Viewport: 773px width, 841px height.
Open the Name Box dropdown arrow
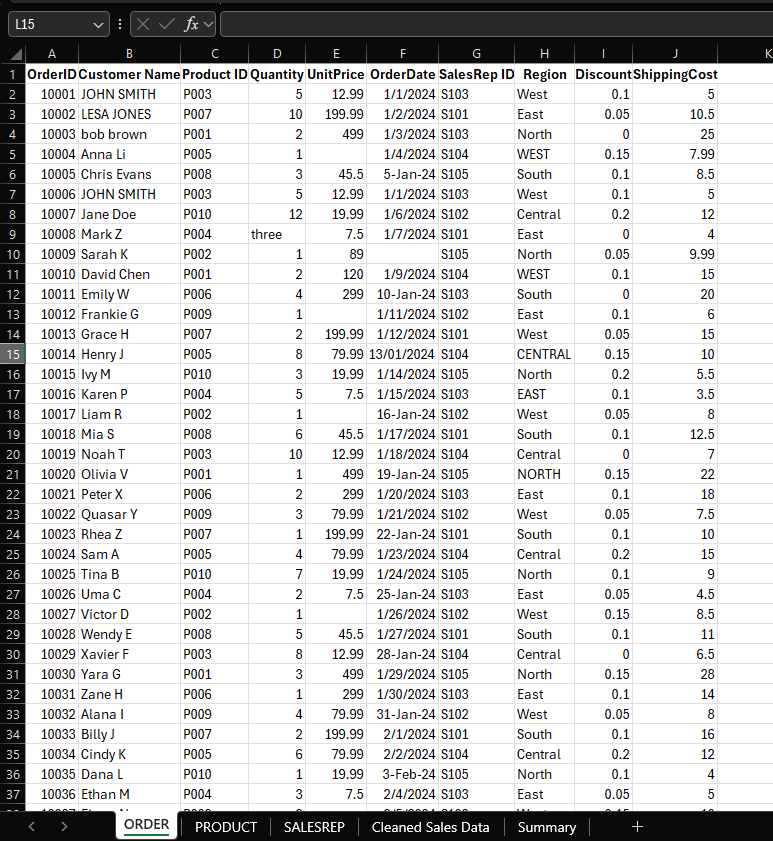(x=98, y=25)
